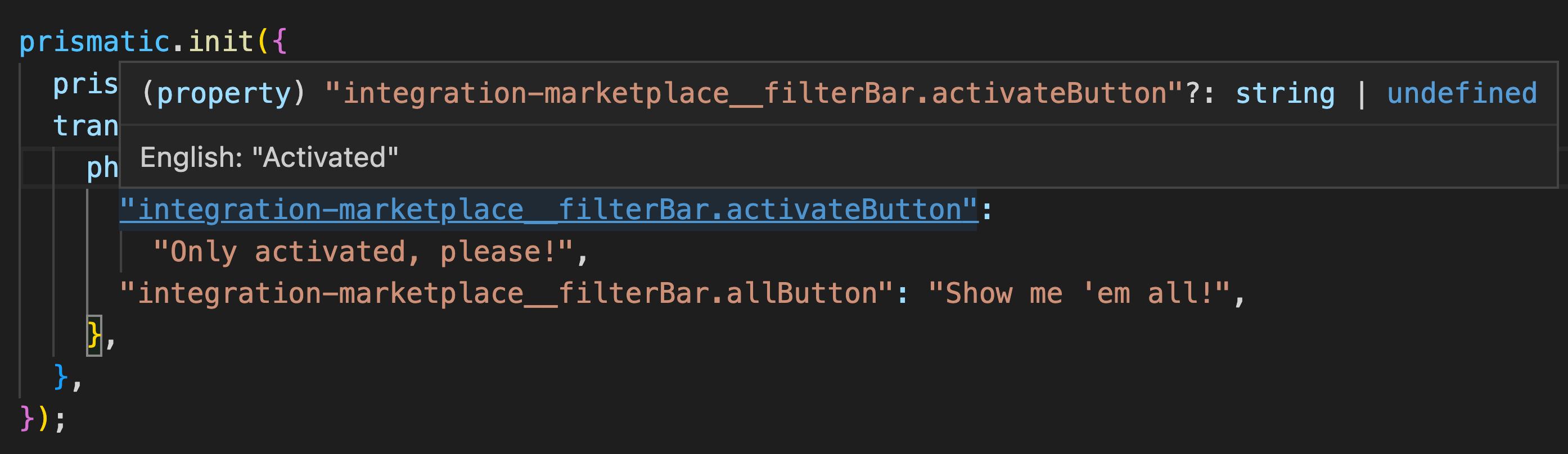Click the partially hidden "tran" property

point(85,126)
